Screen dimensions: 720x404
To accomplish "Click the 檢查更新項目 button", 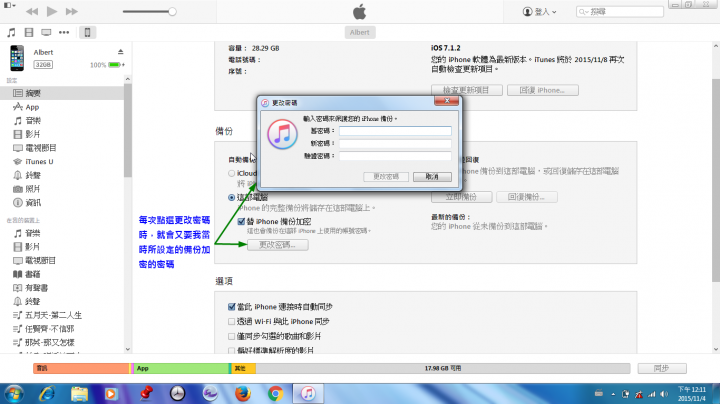I will (467, 90).
